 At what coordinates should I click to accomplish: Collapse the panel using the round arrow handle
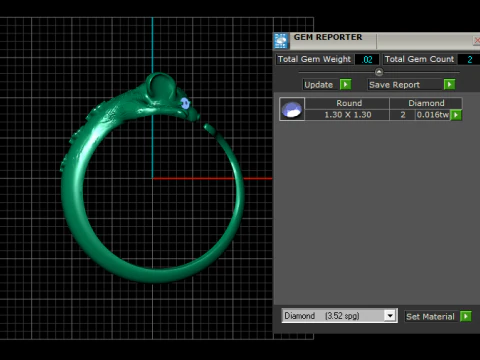(379, 72)
